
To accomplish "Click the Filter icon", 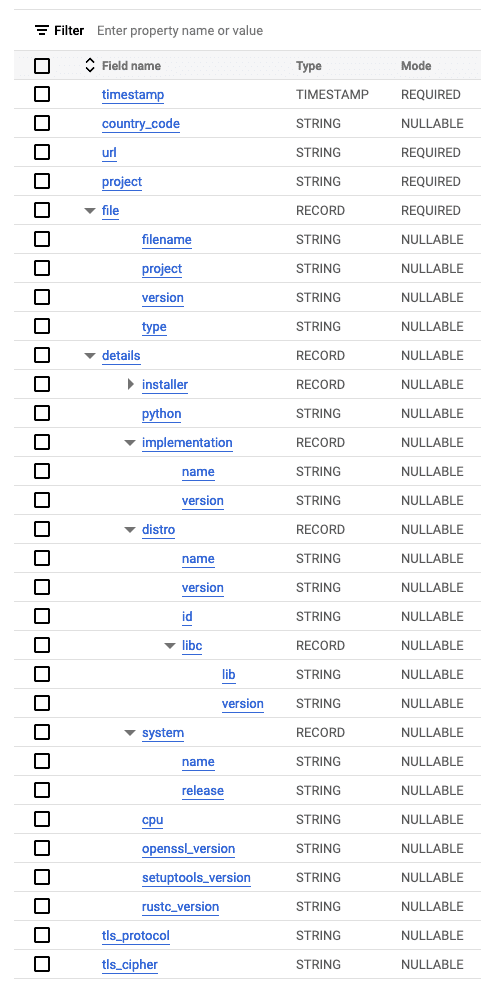I will [x=42, y=30].
